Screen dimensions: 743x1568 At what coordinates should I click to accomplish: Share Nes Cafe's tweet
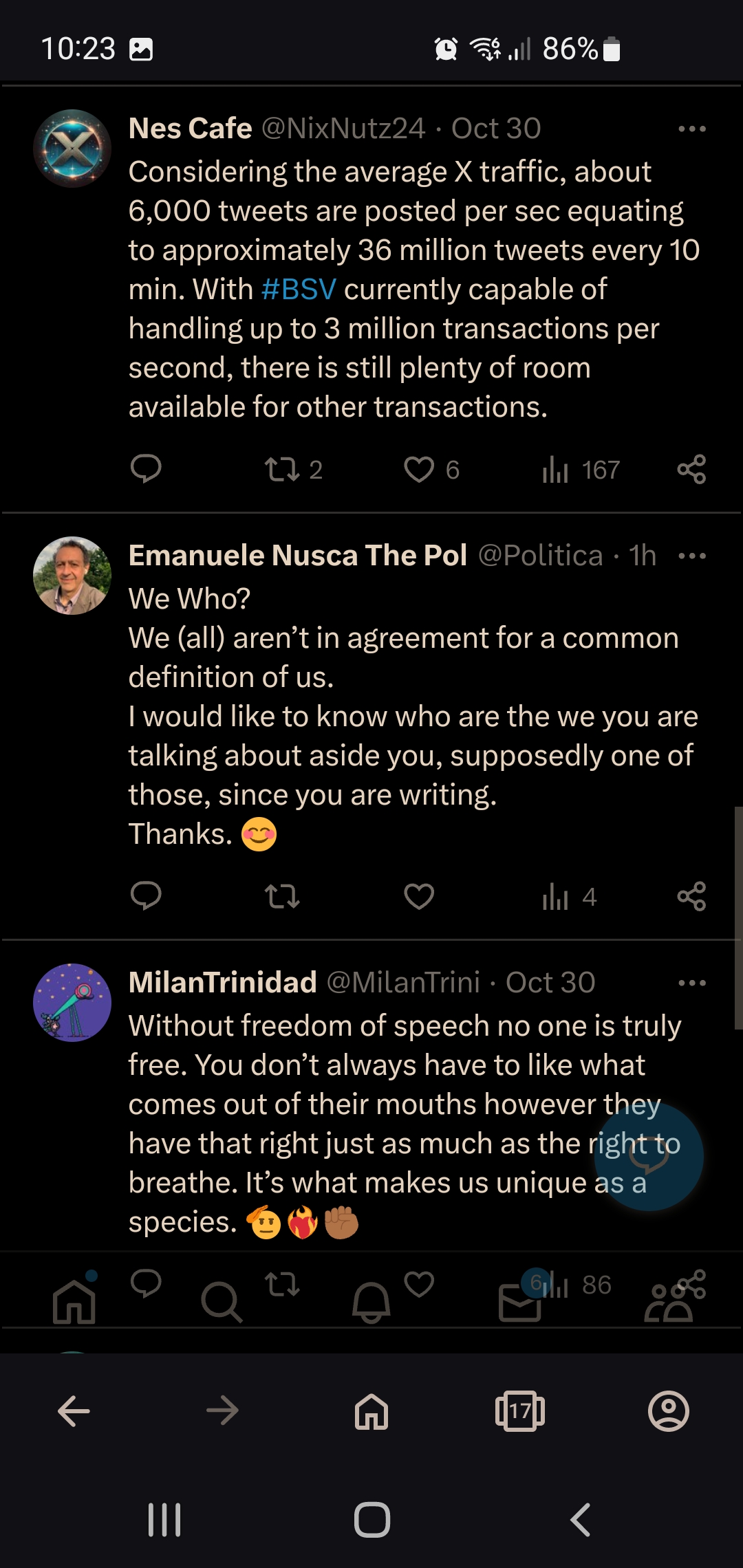tap(691, 469)
